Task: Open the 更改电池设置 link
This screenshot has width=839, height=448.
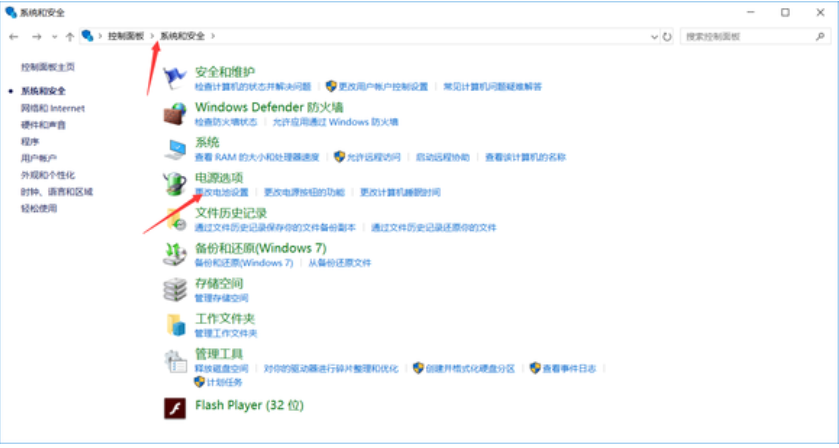Action: click(x=221, y=192)
